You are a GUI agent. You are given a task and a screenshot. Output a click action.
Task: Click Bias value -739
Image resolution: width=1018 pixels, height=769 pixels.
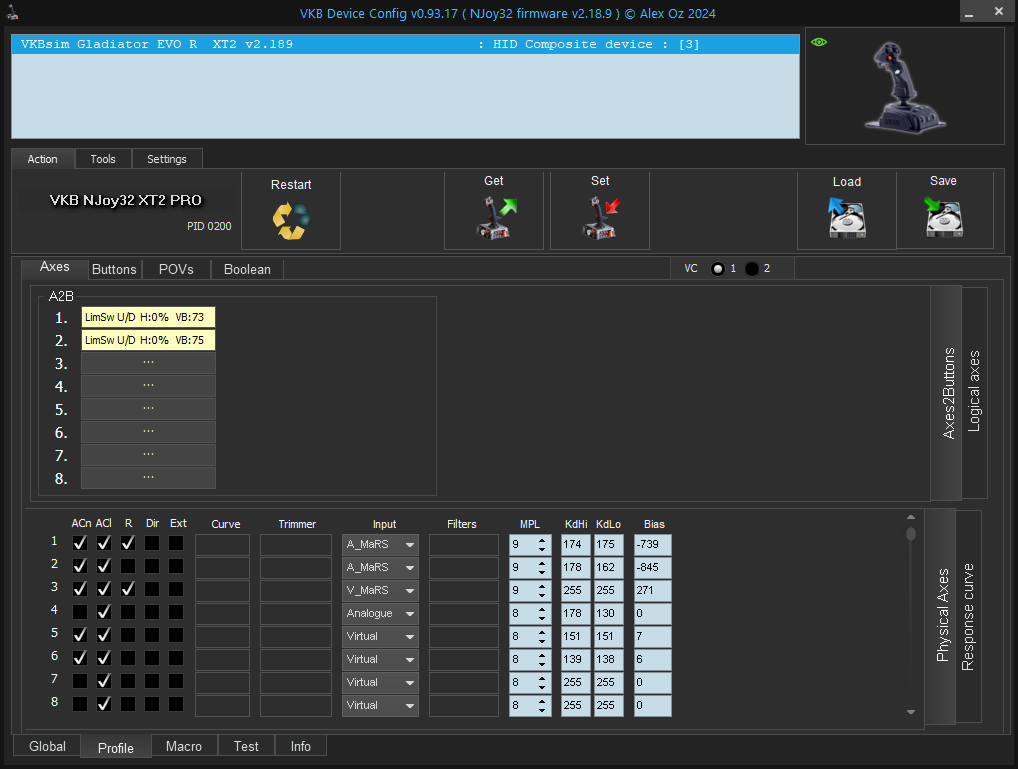pos(652,544)
